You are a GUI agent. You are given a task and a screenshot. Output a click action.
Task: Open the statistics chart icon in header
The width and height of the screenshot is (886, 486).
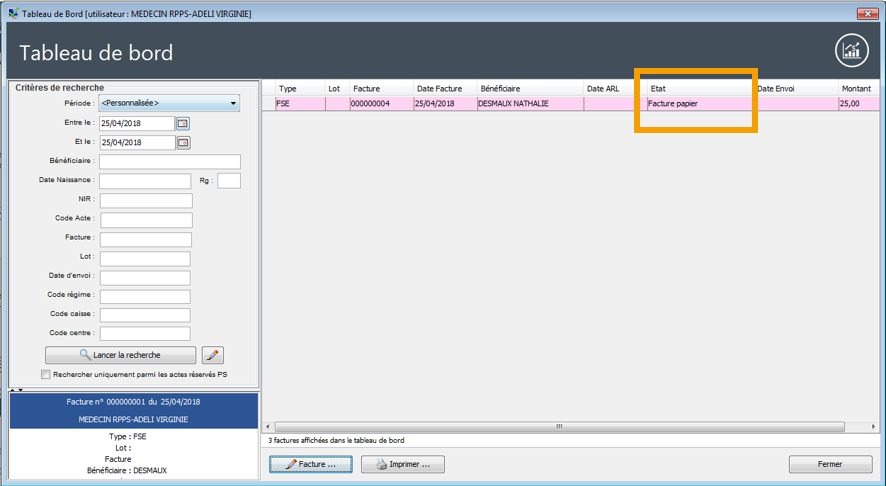[x=851, y=52]
